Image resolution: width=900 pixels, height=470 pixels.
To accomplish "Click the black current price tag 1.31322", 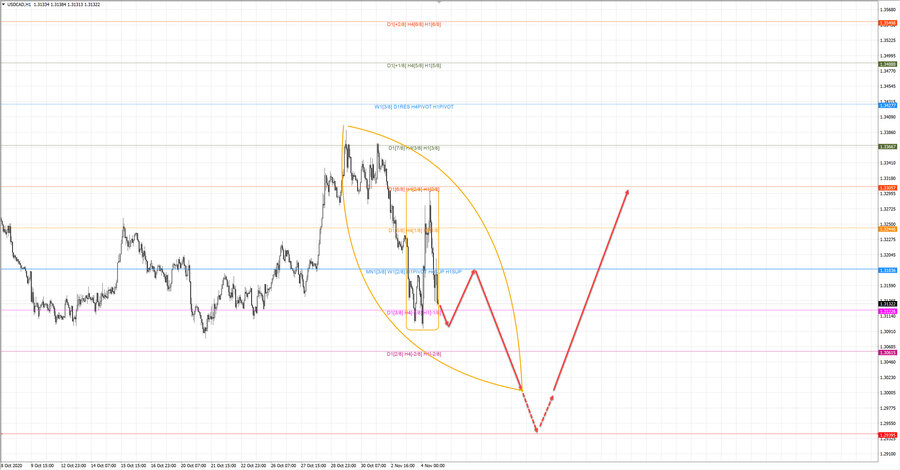I will click(x=888, y=304).
